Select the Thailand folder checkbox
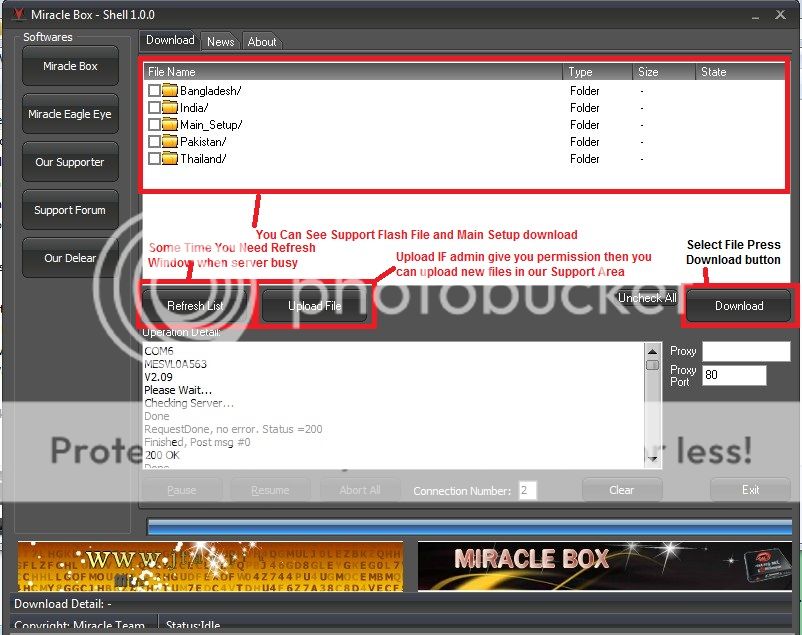 point(154,158)
